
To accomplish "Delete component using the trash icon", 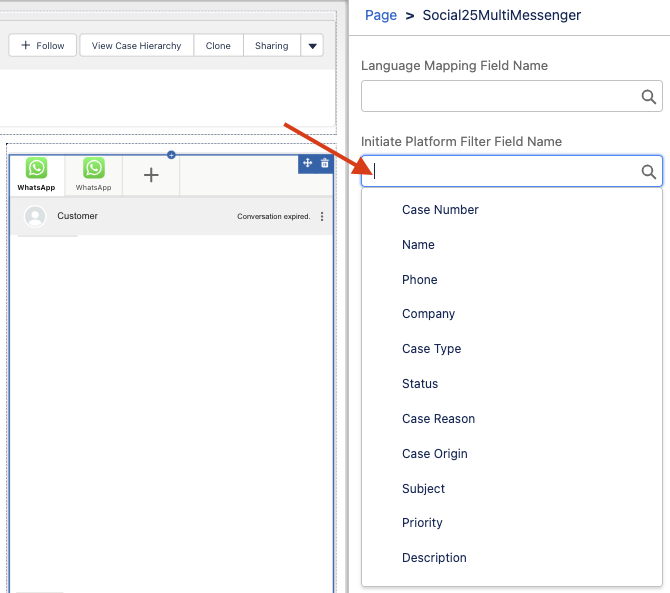I will 324,163.
